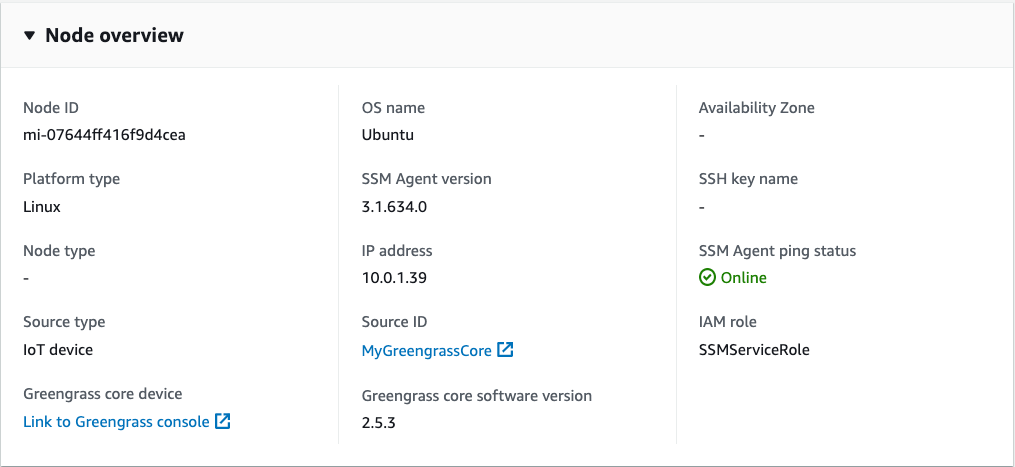The width and height of the screenshot is (1015, 467).
Task: Collapse the Node overview section triangle
Action: [29, 36]
